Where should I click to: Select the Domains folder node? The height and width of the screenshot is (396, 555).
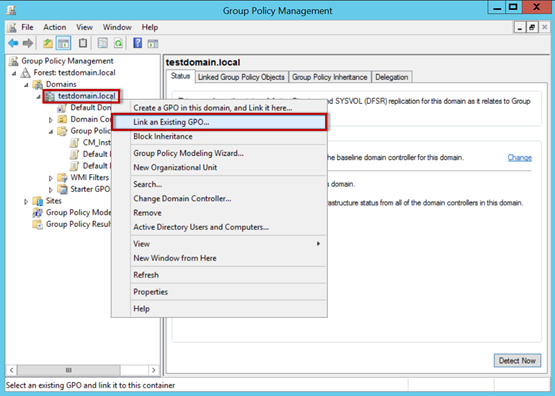point(61,84)
